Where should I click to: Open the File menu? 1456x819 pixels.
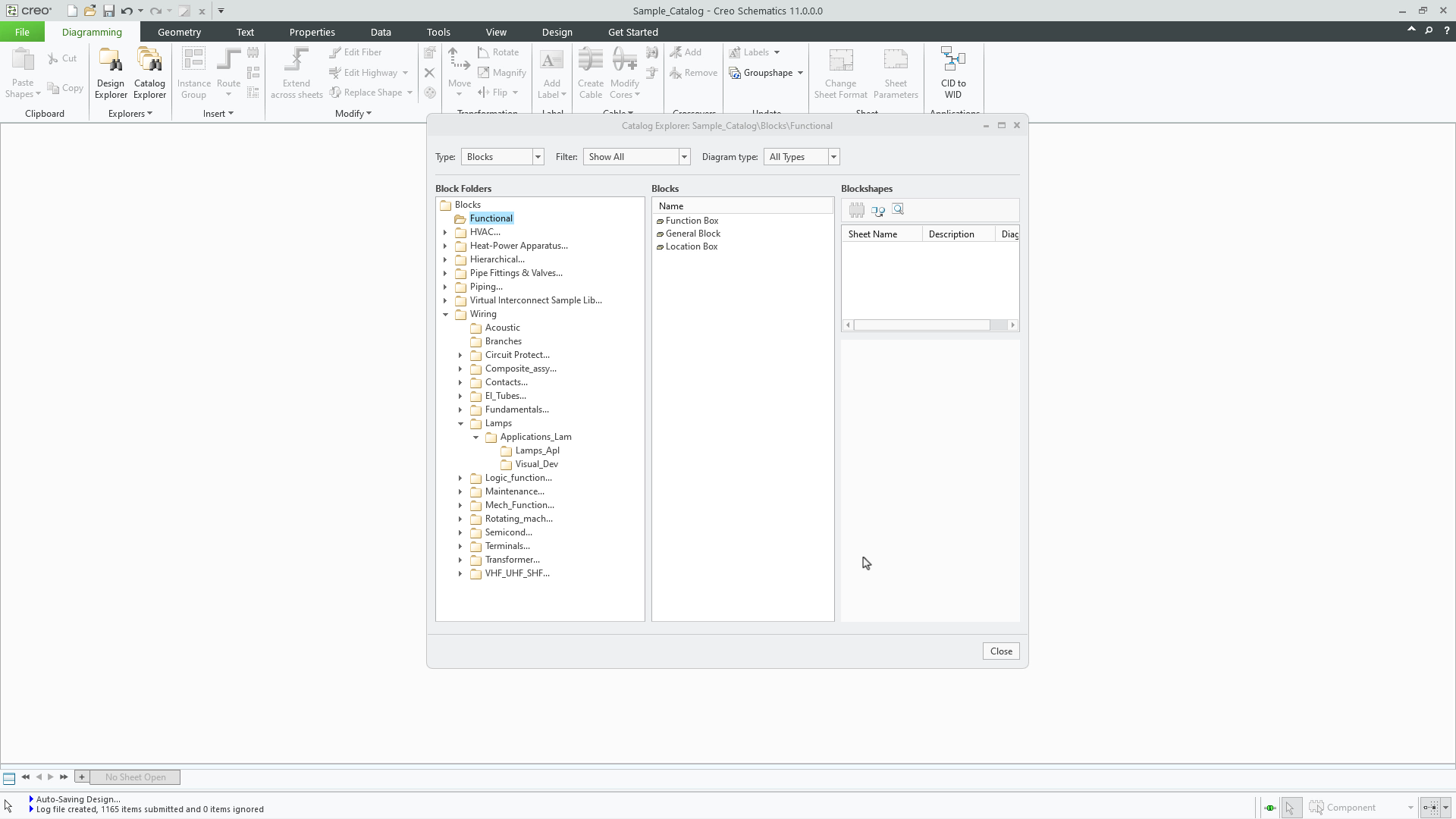22,32
